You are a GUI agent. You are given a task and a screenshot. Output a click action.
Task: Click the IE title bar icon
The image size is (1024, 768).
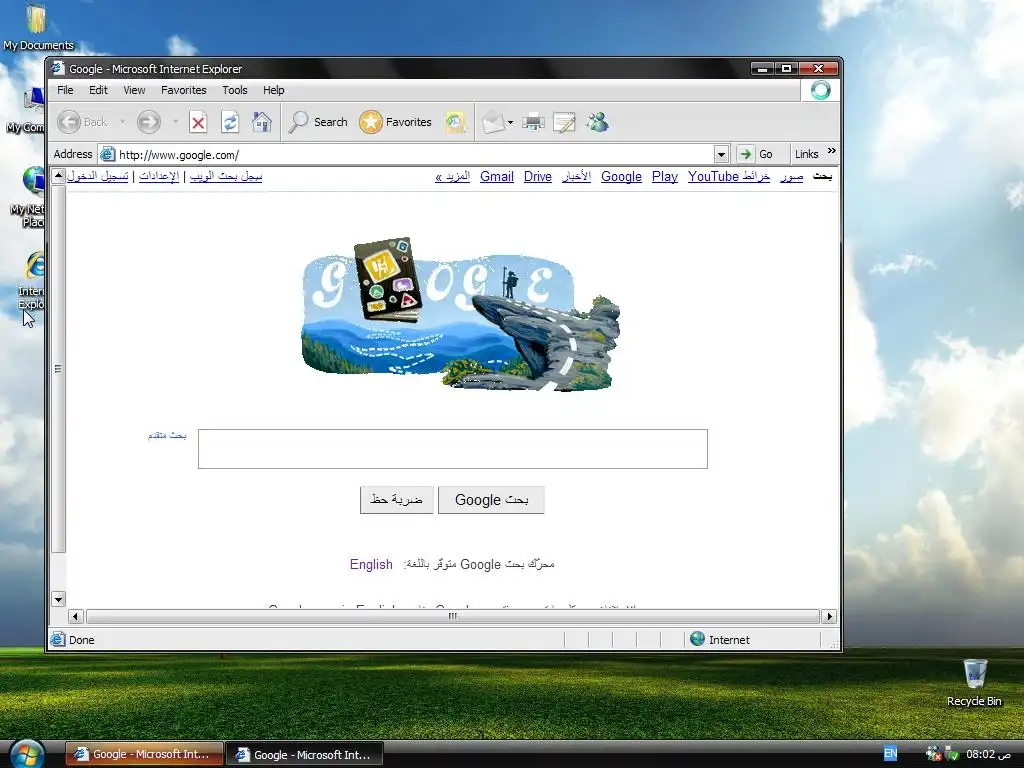pyautogui.click(x=58, y=69)
